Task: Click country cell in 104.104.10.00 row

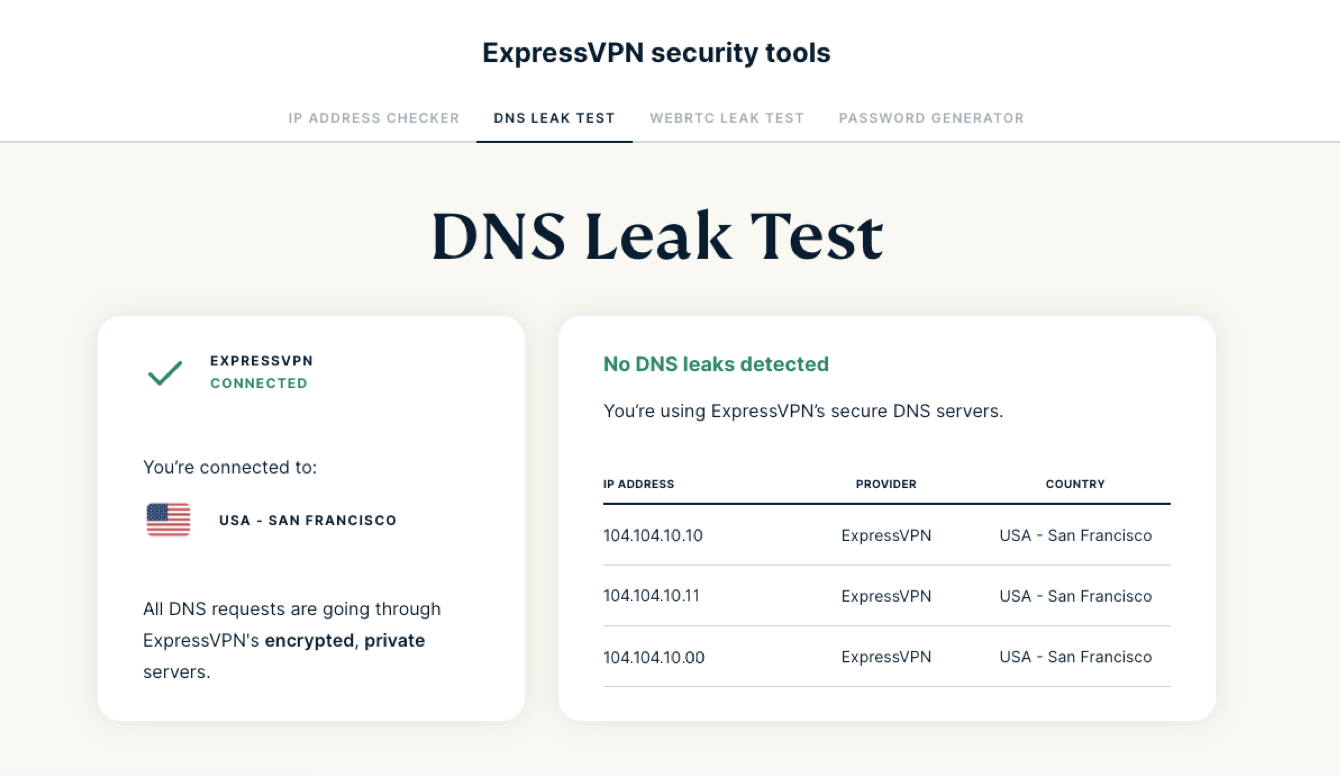Action: pyautogui.click(x=1076, y=657)
